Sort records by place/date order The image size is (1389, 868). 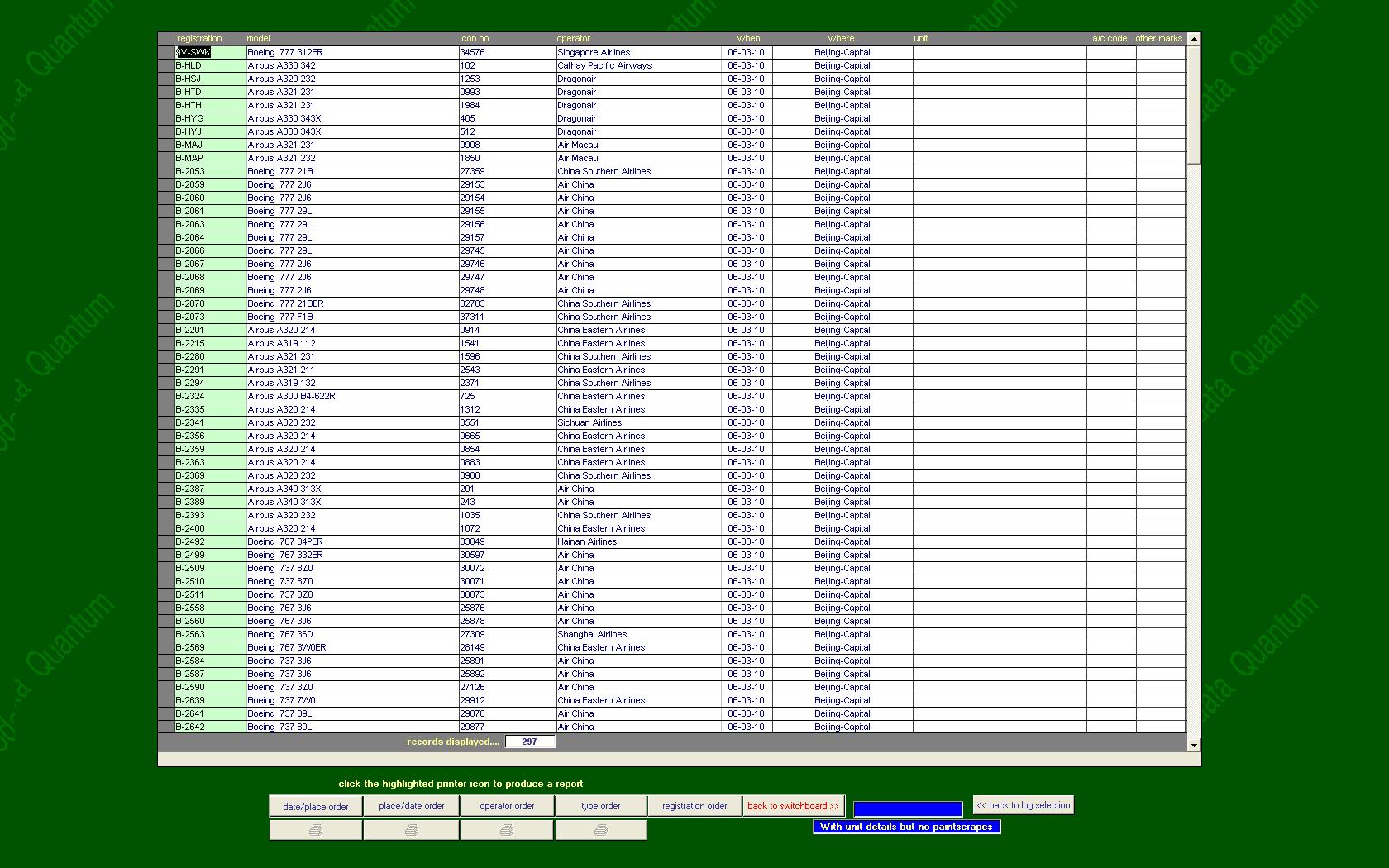coord(411,806)
